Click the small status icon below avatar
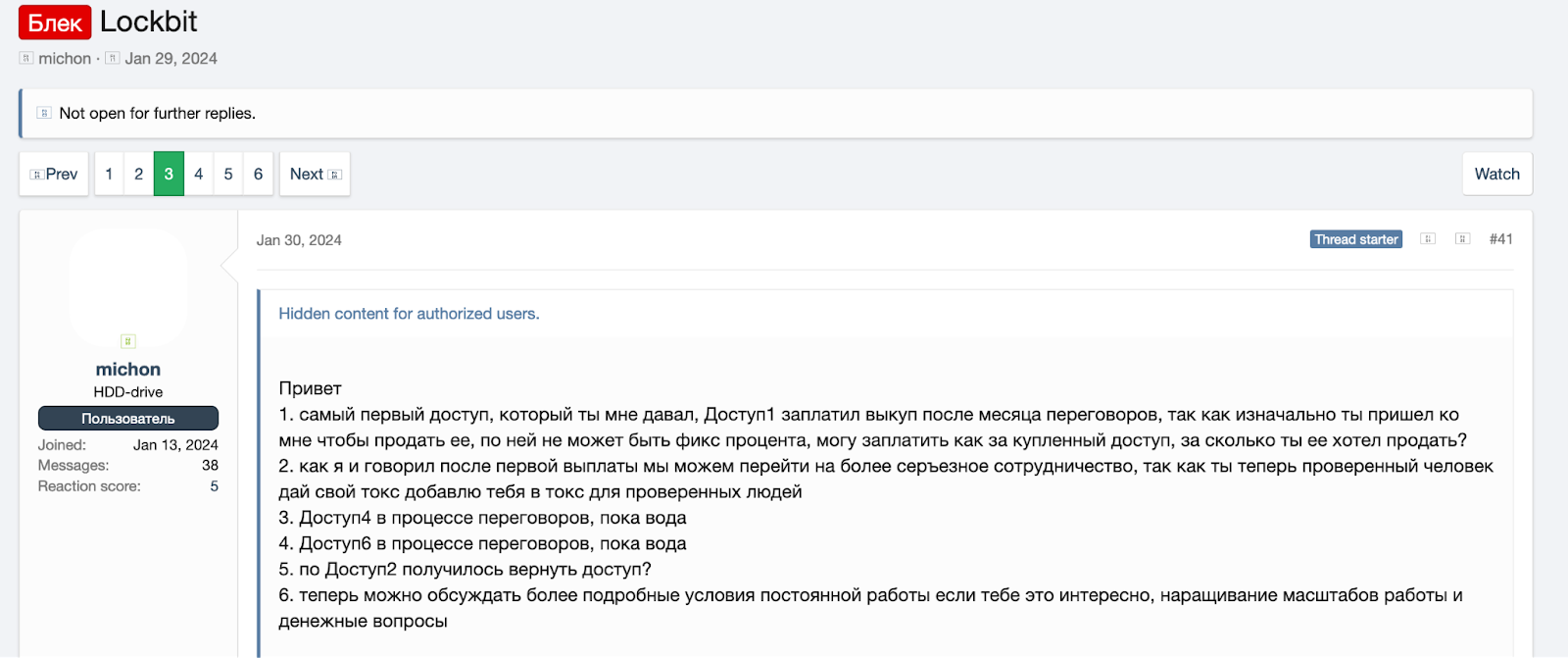This screenshot has width=1568, height=658. 128,341
